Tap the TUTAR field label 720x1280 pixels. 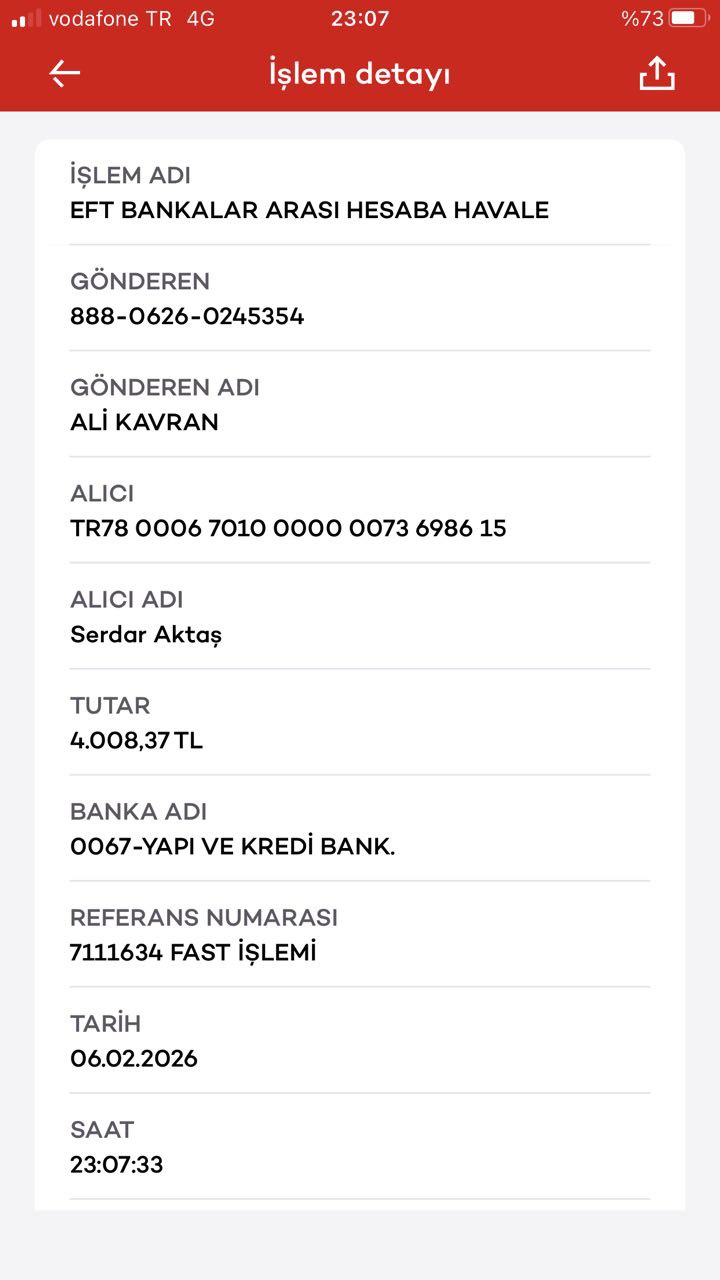click(x=110, y=706)
